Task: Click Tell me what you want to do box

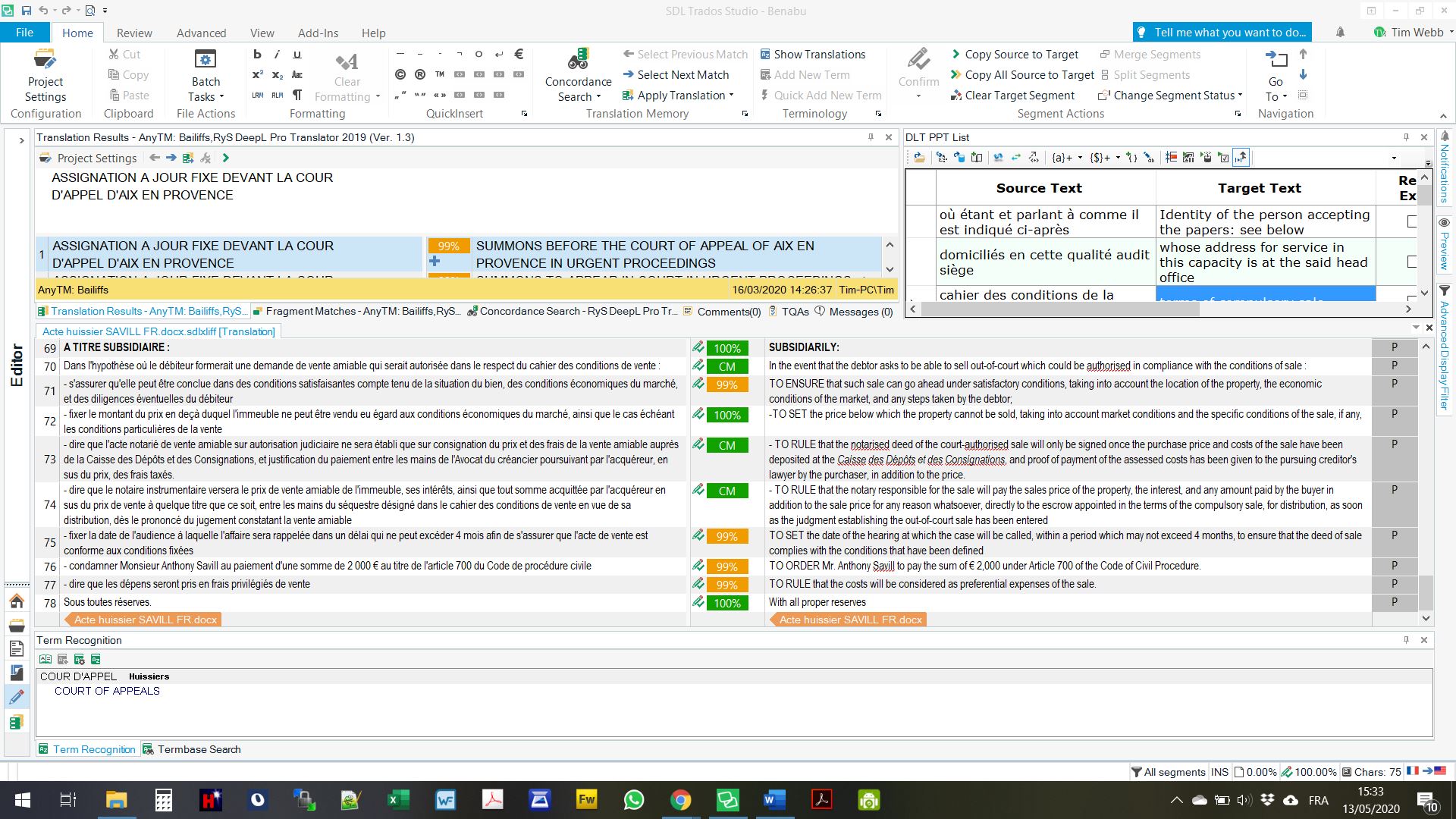Action: point(1222,32)
